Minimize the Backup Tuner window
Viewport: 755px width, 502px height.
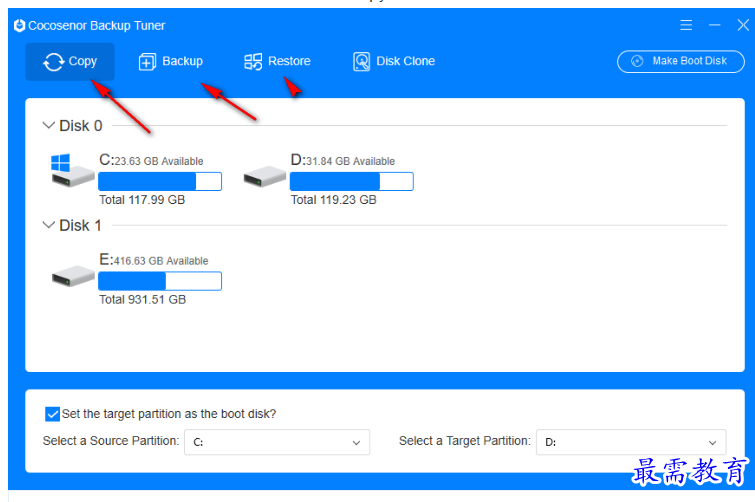[x=715, y=25]
